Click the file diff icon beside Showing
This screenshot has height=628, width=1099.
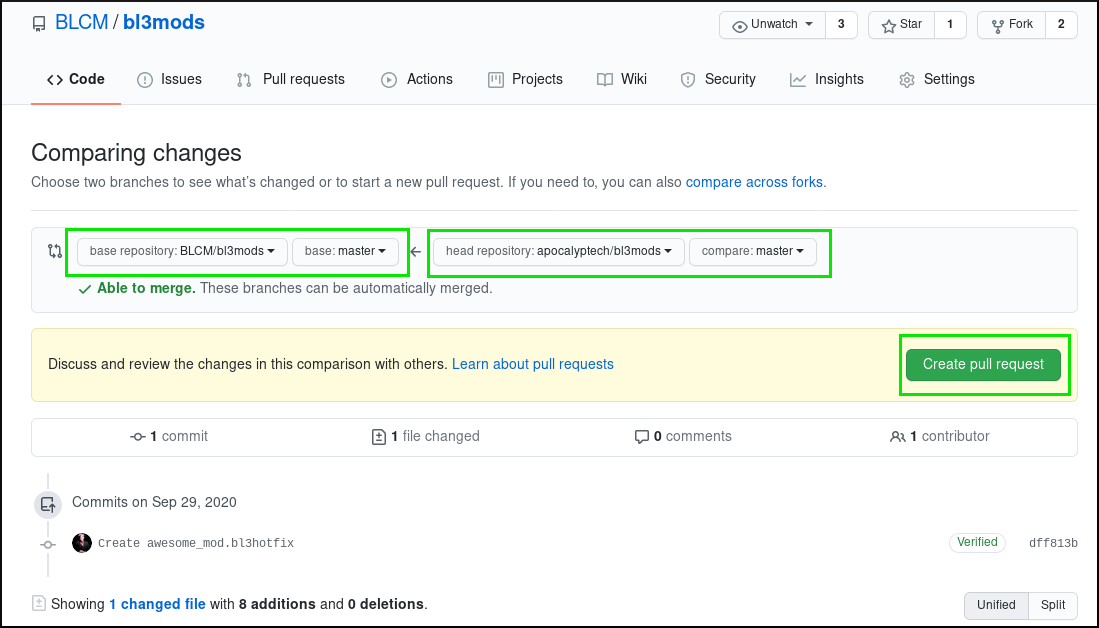tap(39, 603)
